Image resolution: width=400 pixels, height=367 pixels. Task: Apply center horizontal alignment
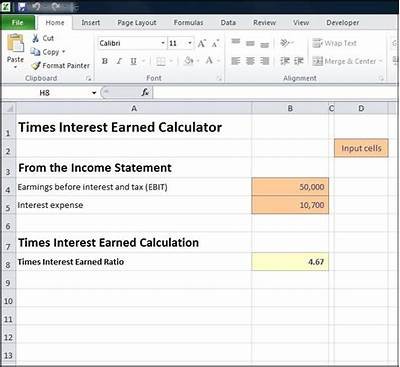(x=250, y=61)
